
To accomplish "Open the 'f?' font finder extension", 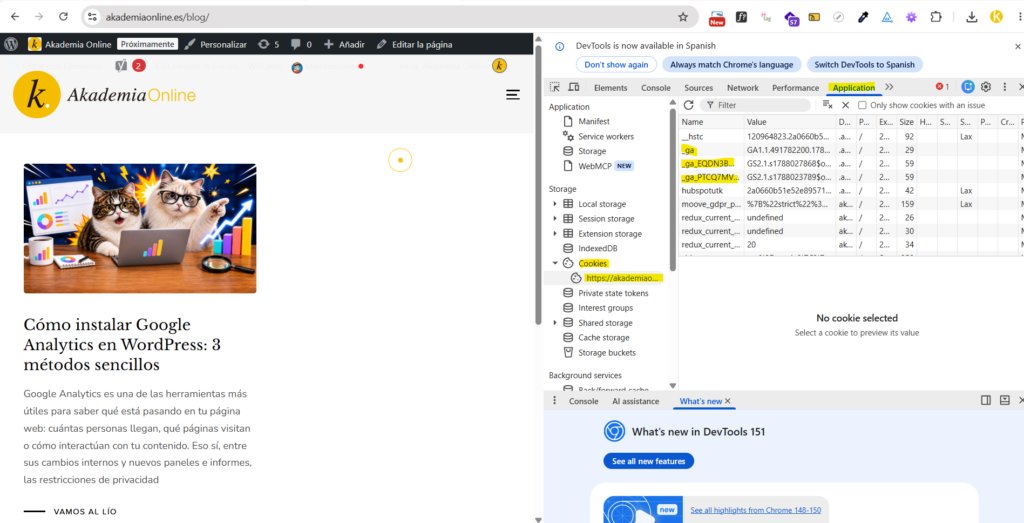I will point(741,18).
